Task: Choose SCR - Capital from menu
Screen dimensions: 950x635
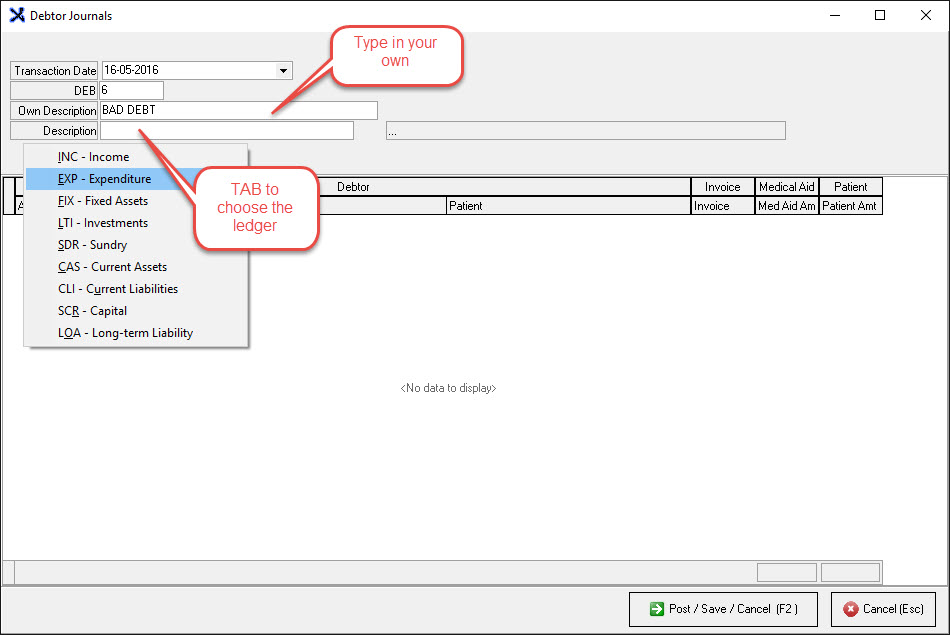Action: point(92,311)
